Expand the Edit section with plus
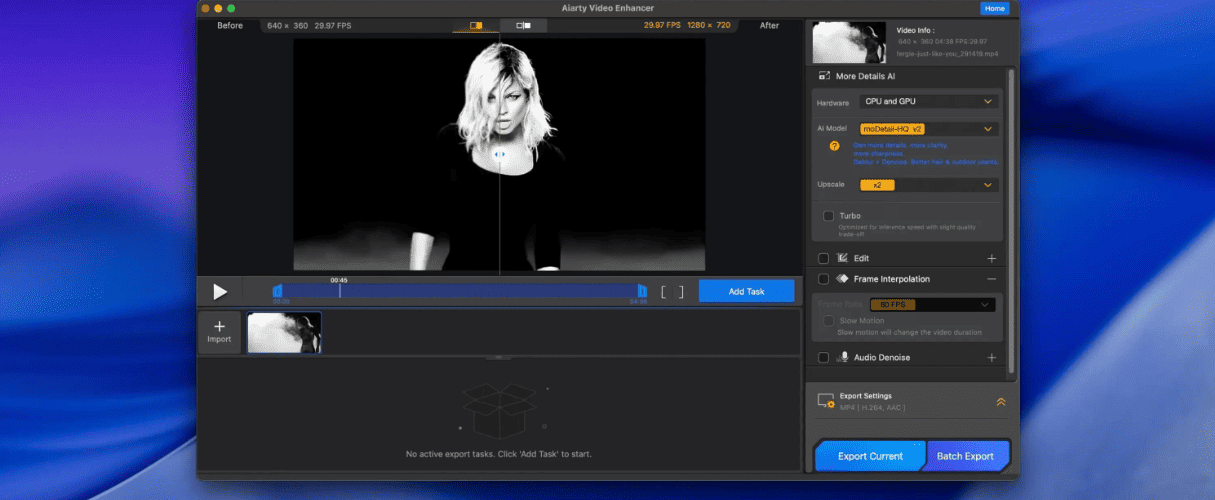1215x500 pixels. pyautogui.click(x=992, y=258)
